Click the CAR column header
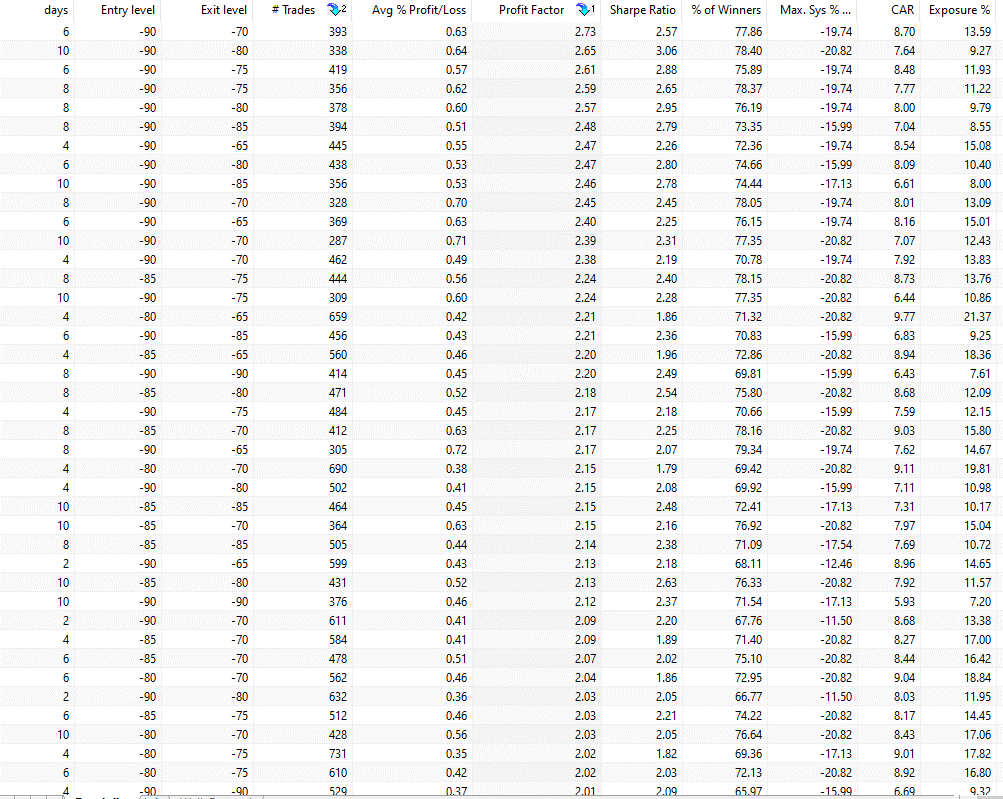The height and width of the screenshot is (799, 1003). (902, 10)
